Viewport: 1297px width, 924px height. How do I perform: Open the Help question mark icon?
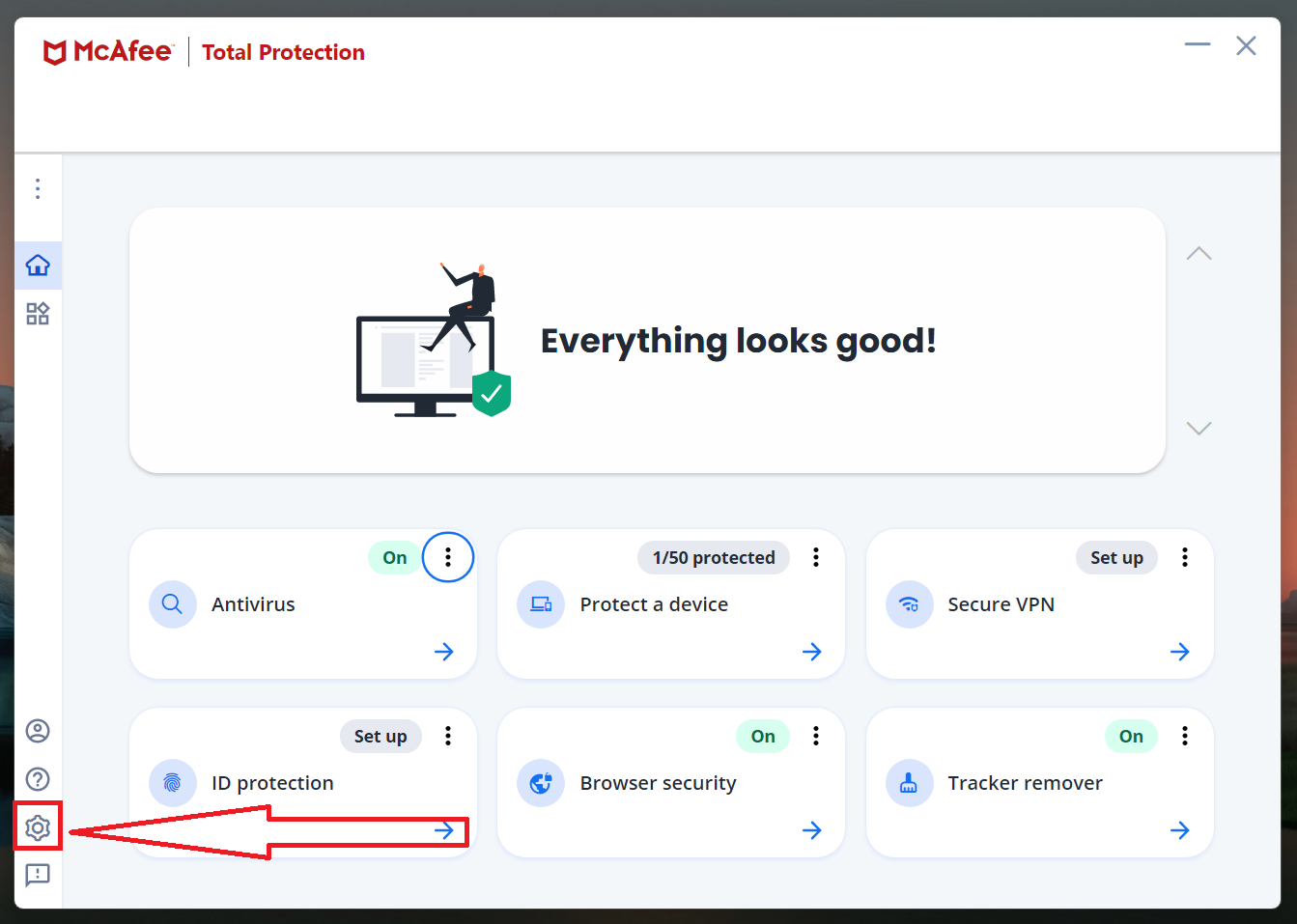click(x=38, y=779)
